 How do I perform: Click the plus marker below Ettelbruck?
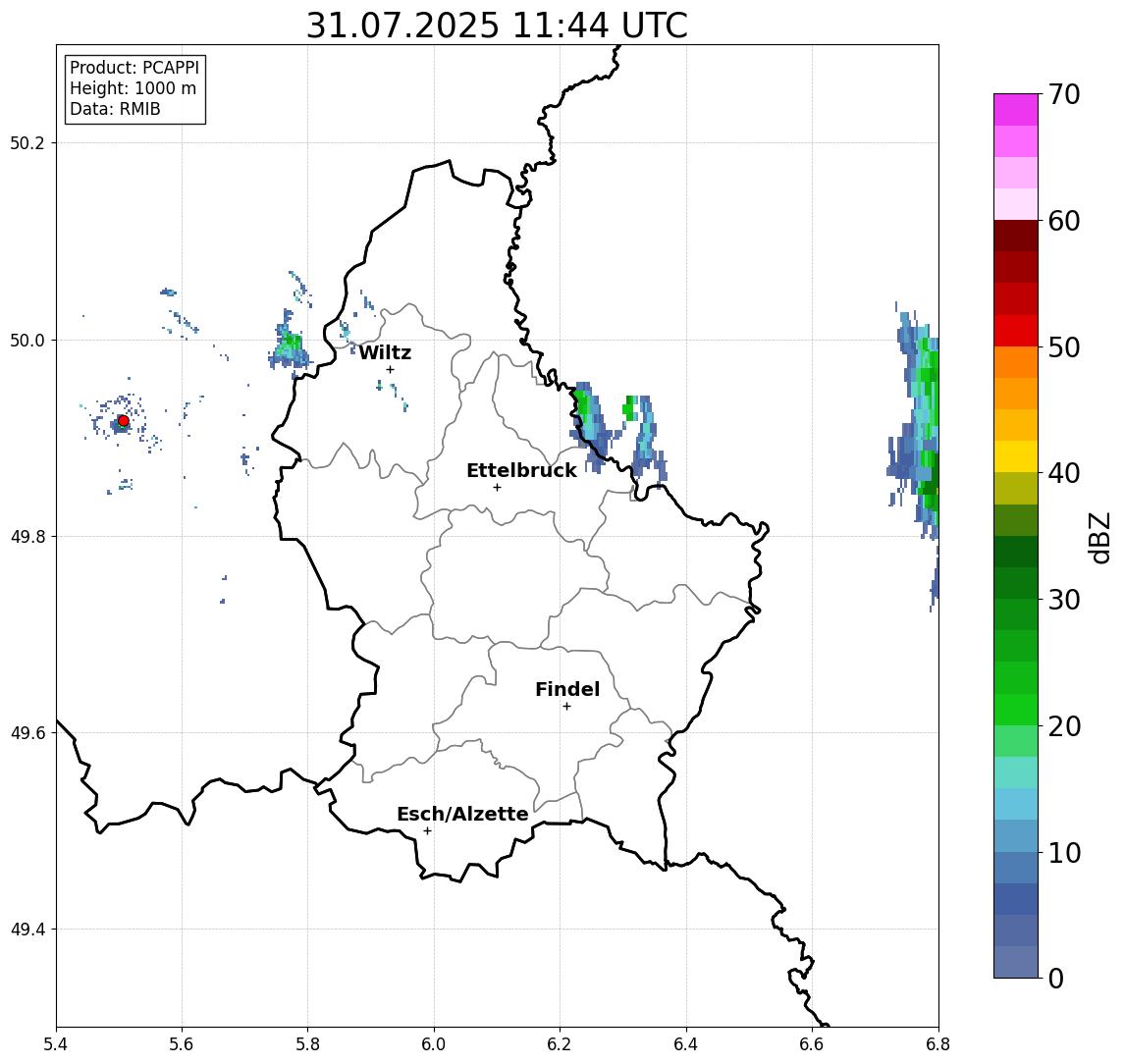pos(497,488)
